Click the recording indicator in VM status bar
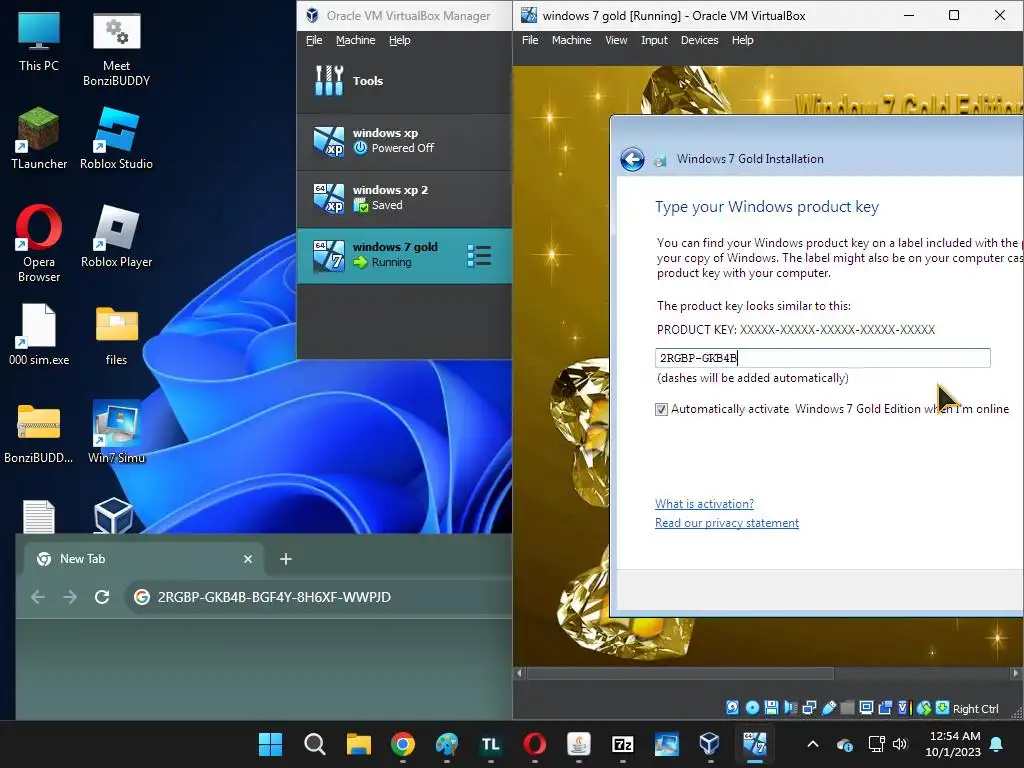1024x768 pixels. [886, 708]
